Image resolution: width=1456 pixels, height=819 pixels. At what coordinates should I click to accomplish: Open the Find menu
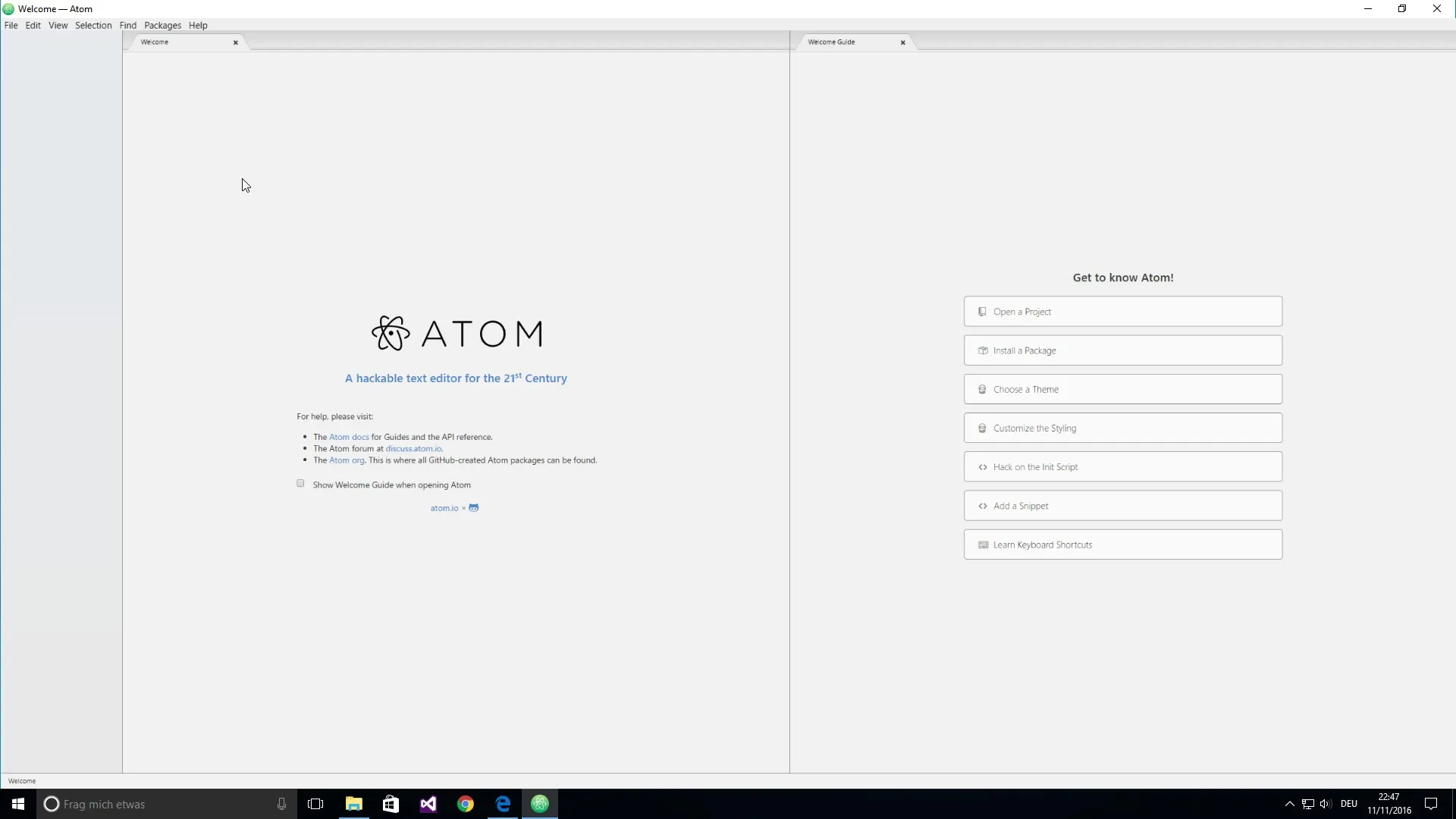pos(127,25)
